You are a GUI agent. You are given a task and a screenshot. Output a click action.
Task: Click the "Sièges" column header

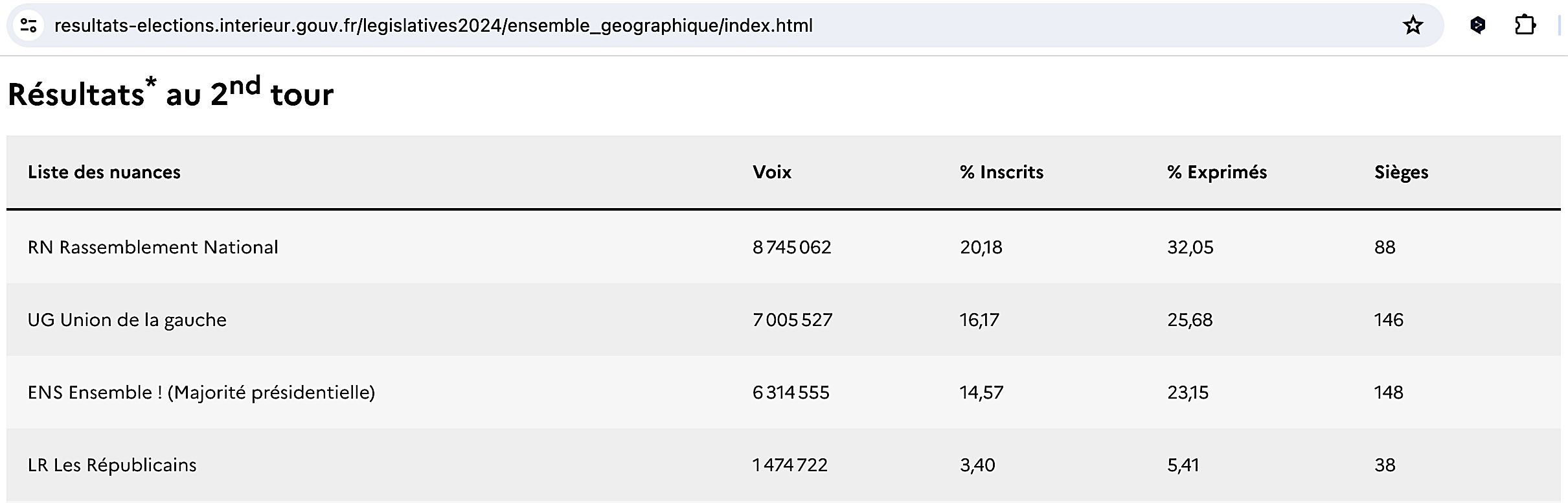[x=1401, y=172]
